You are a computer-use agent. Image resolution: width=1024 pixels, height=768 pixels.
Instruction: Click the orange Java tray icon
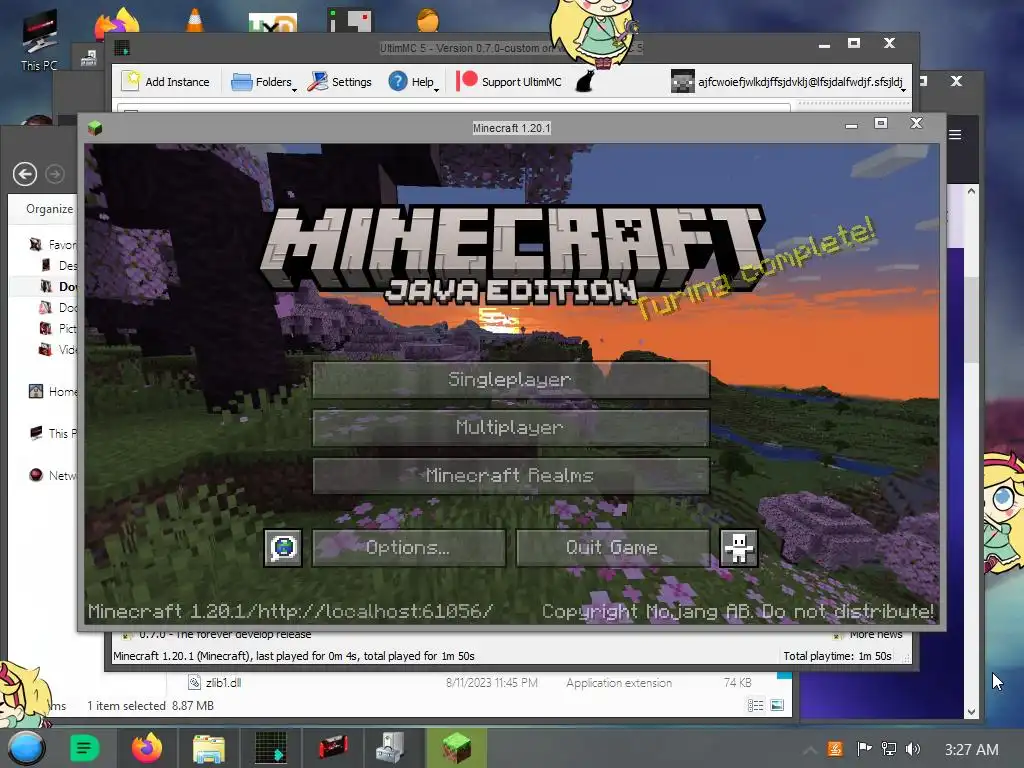(835, 749)
